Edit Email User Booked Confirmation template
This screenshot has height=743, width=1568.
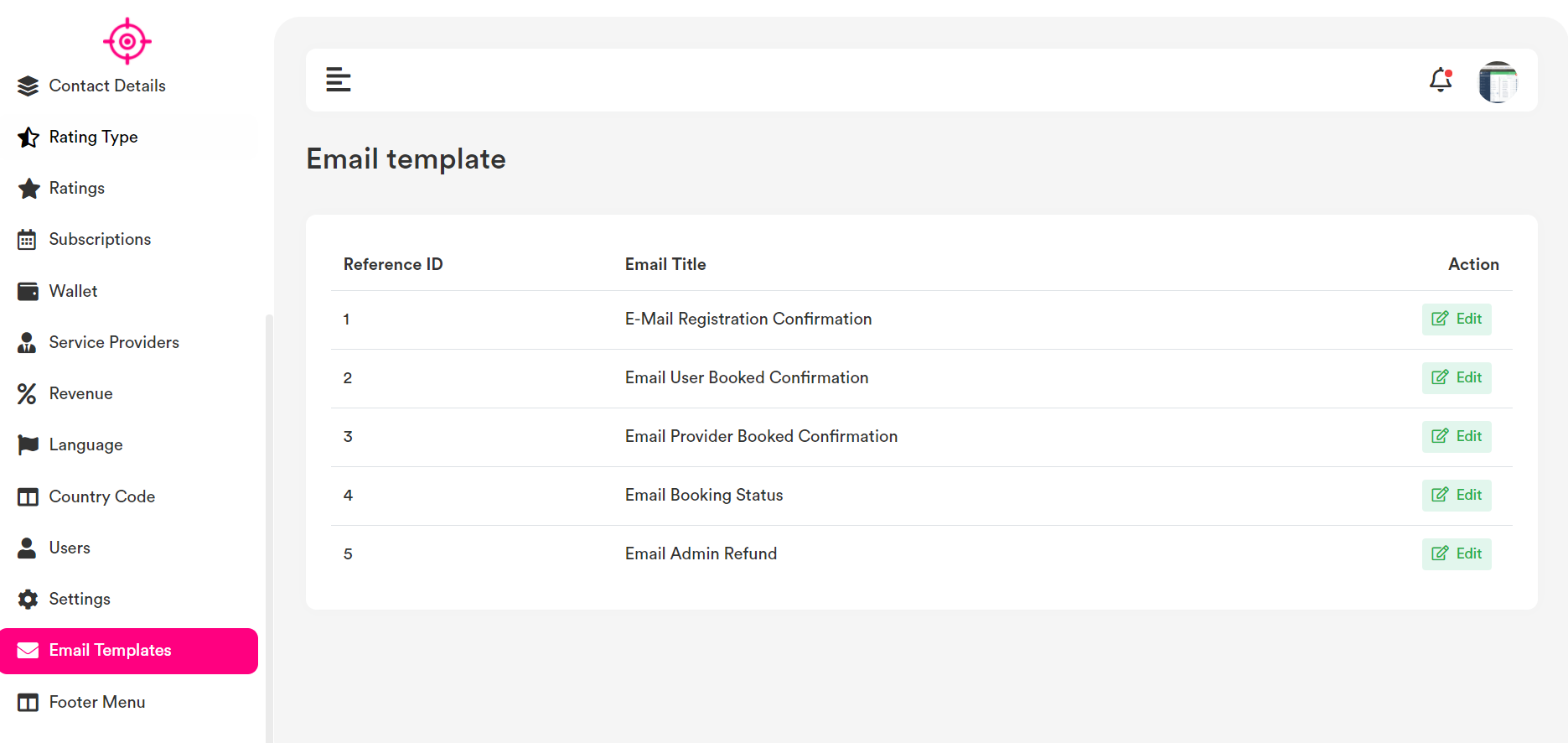click(1456, 377)
